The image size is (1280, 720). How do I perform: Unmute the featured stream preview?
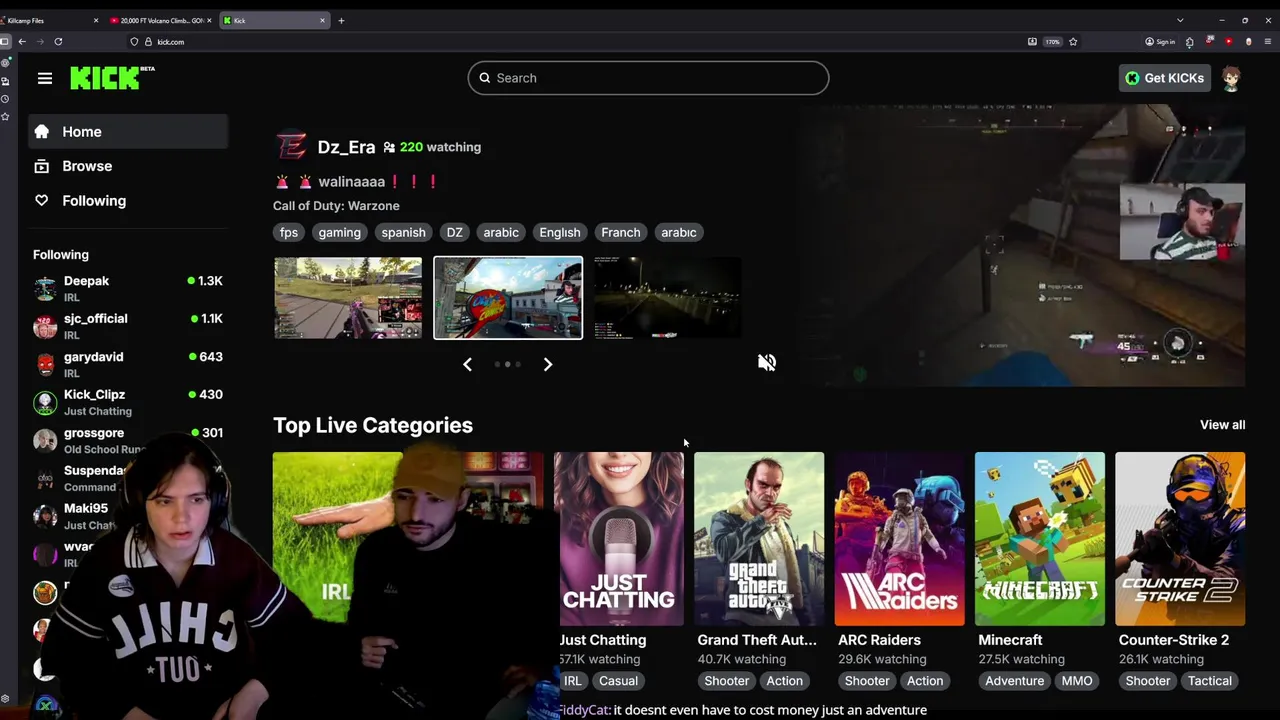tap(767, 363)
